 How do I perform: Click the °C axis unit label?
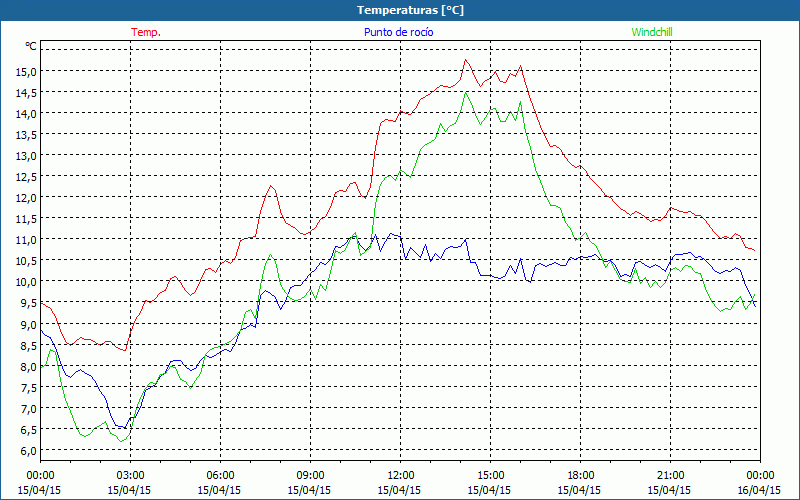[31, 46]
